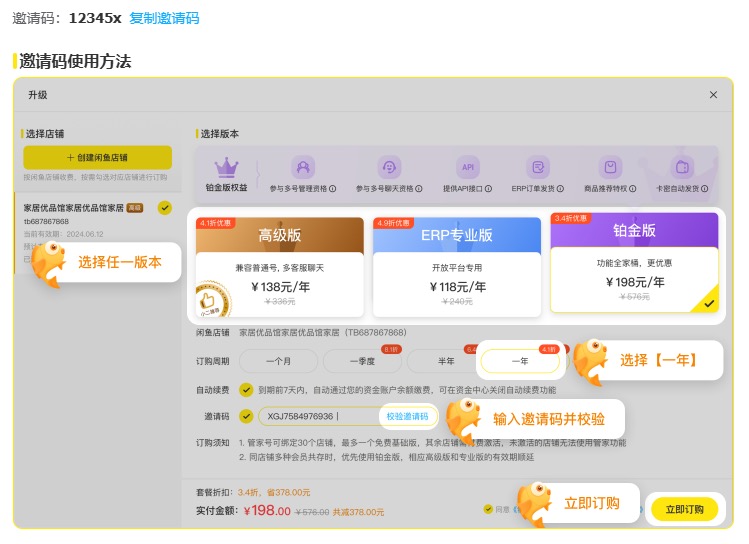Open info icon next to 商品推荐特权
This screenshot has height=544, width=749.
coord(632,189)
